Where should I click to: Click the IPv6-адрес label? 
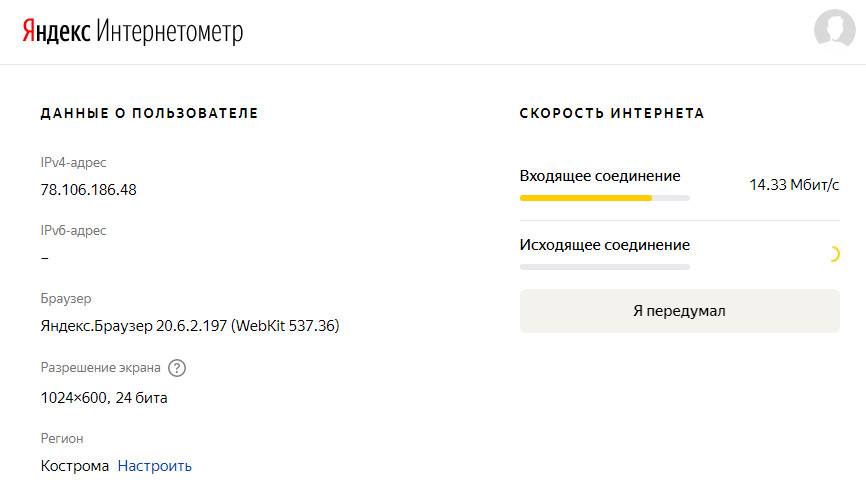pos(73,231)
